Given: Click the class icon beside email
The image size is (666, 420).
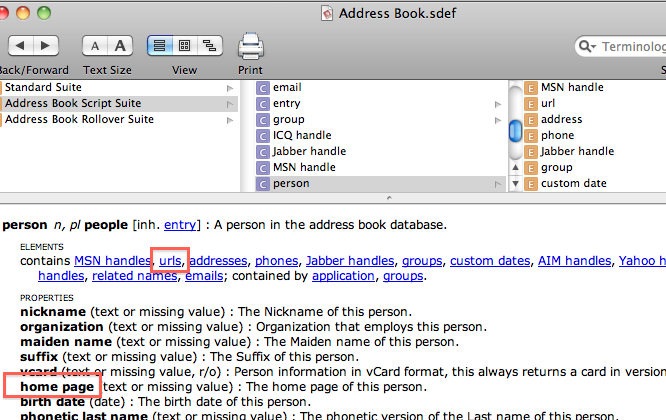Looking at the screenshot, I should pos(263,88).
